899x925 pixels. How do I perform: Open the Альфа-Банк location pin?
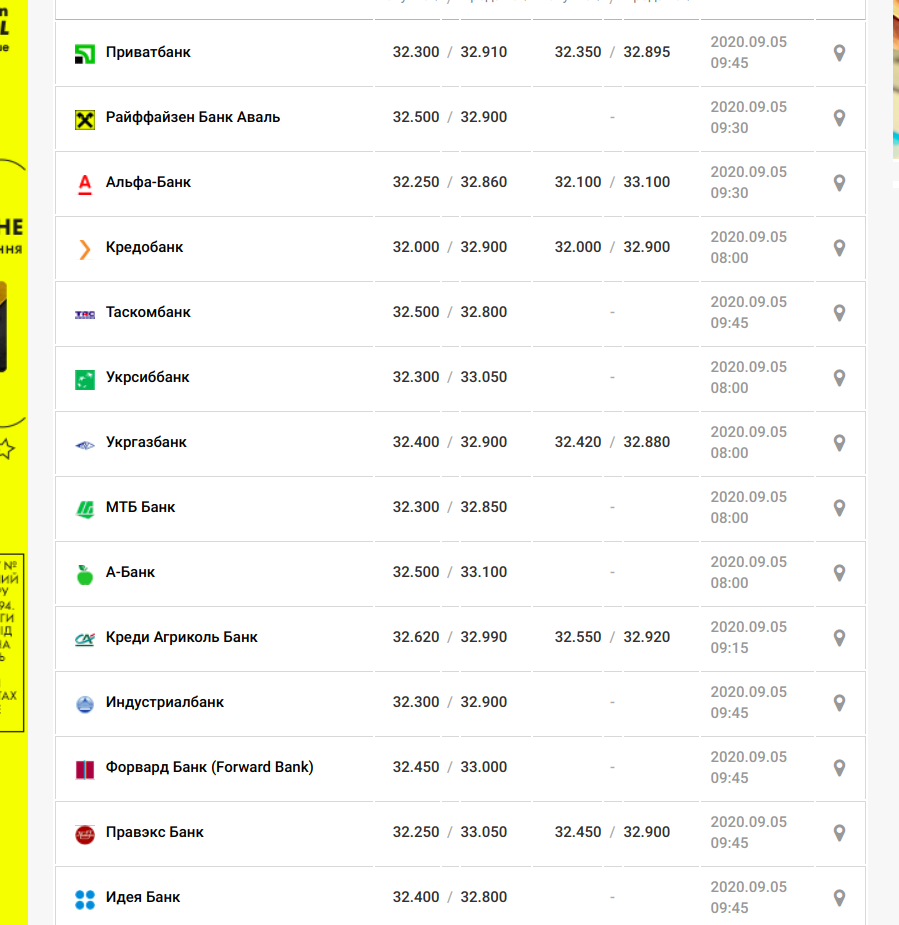coord(839,183)
